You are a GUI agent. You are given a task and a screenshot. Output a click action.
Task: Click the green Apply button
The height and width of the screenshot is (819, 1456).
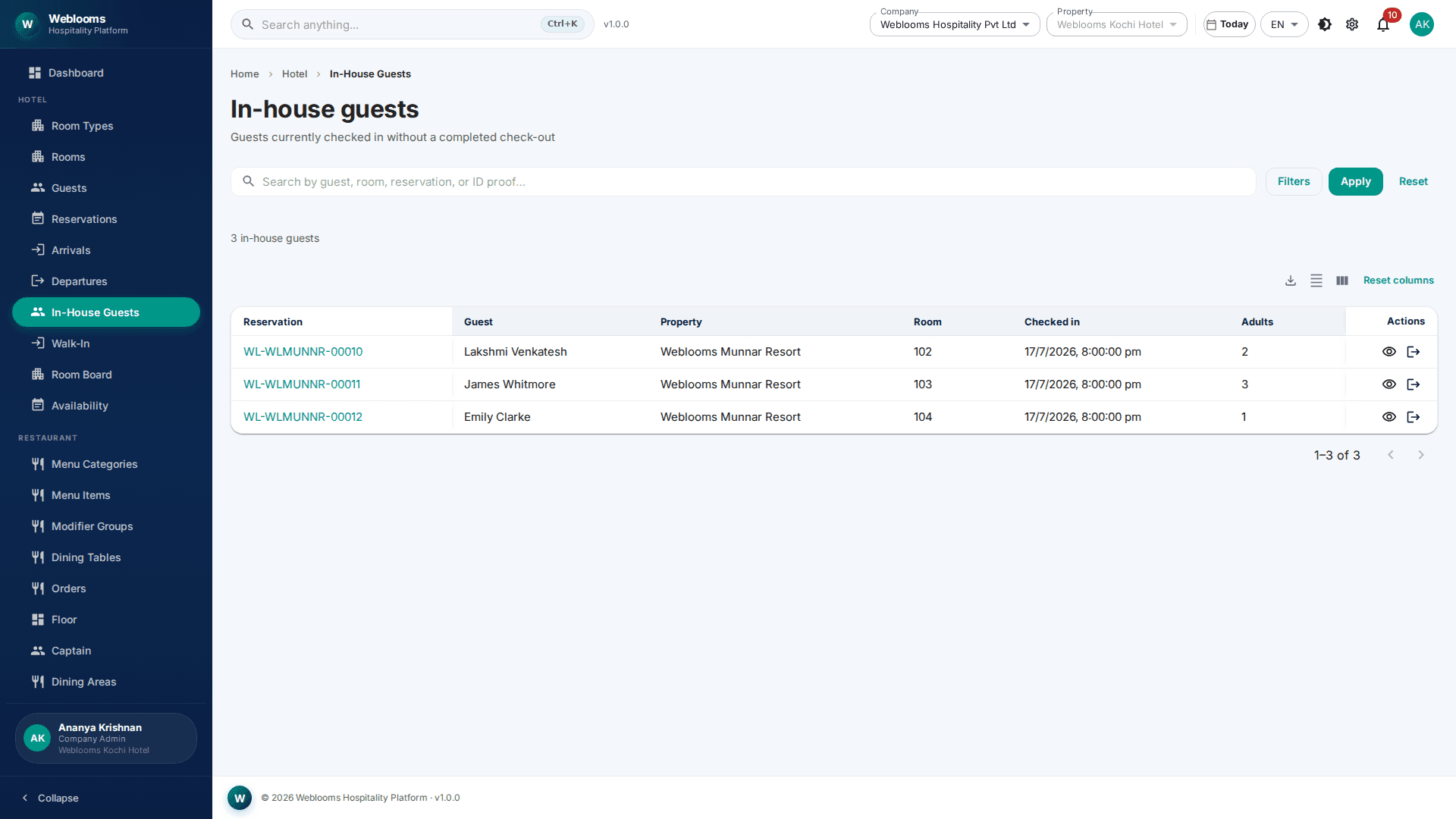tap(1356, 182)
